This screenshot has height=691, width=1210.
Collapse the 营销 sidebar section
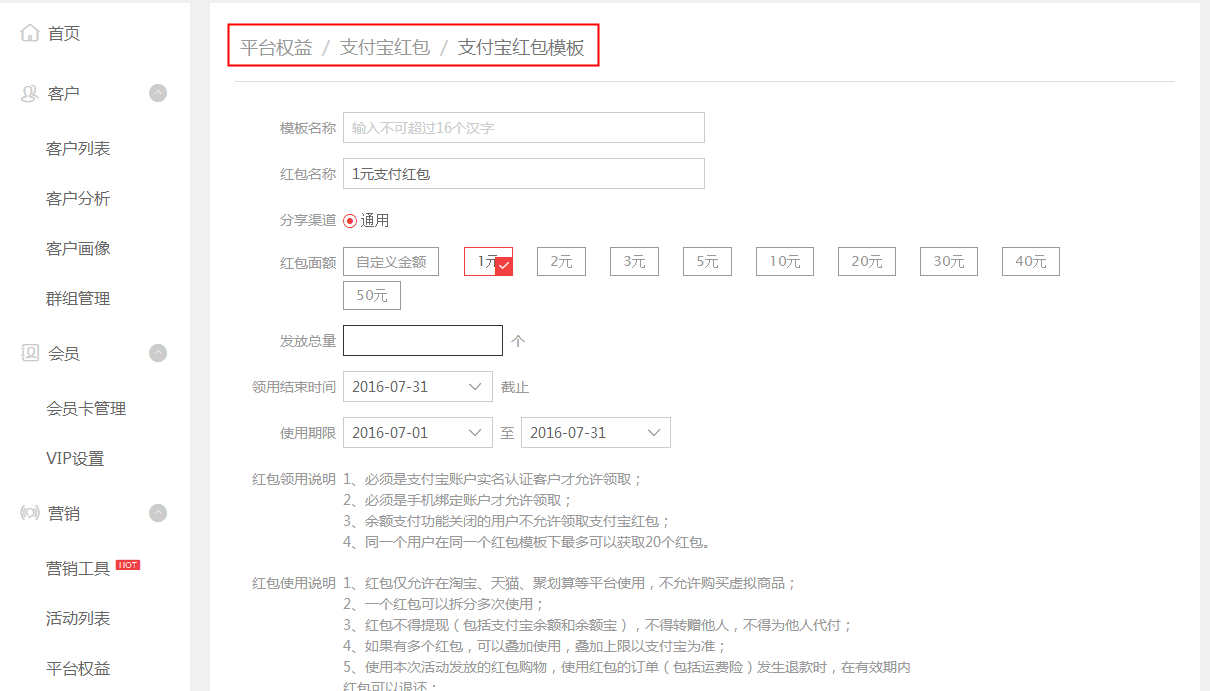(x=158, y=513)
